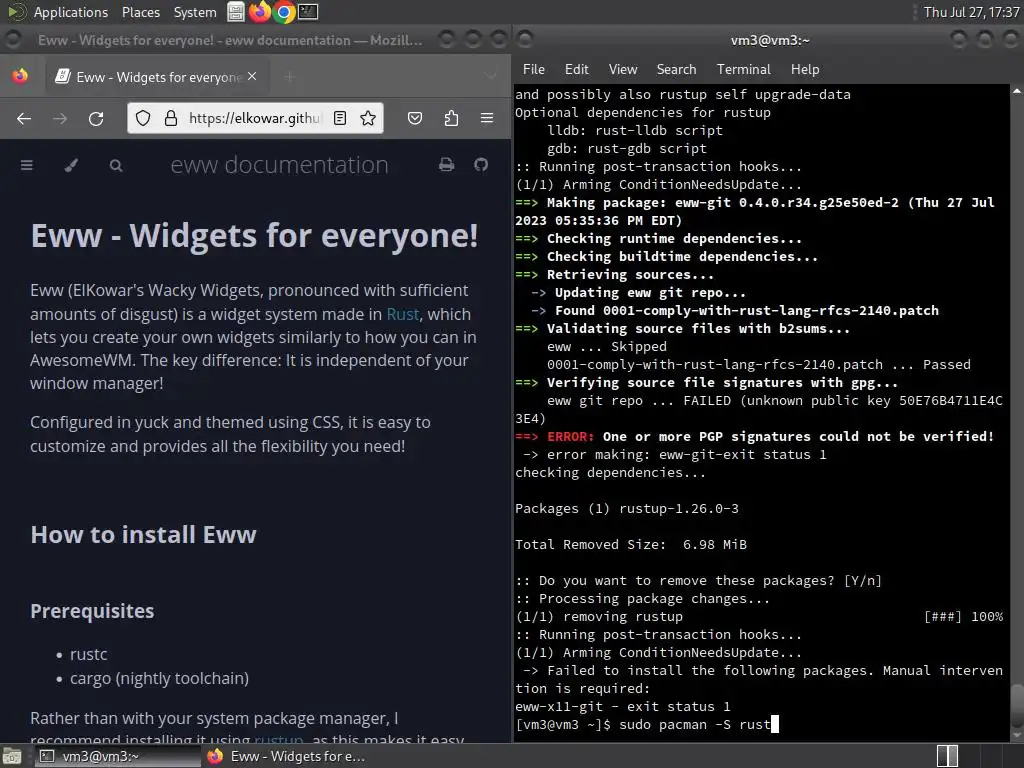
Task: Click print documentation printer icon
Action: click(x=447, y=165)
